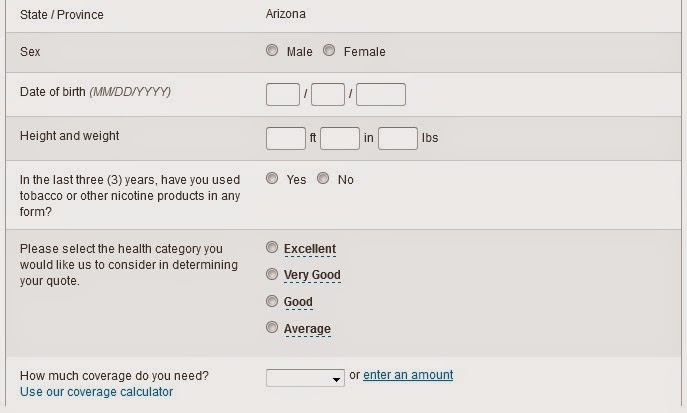Select the Good health category

pos(272,301)
